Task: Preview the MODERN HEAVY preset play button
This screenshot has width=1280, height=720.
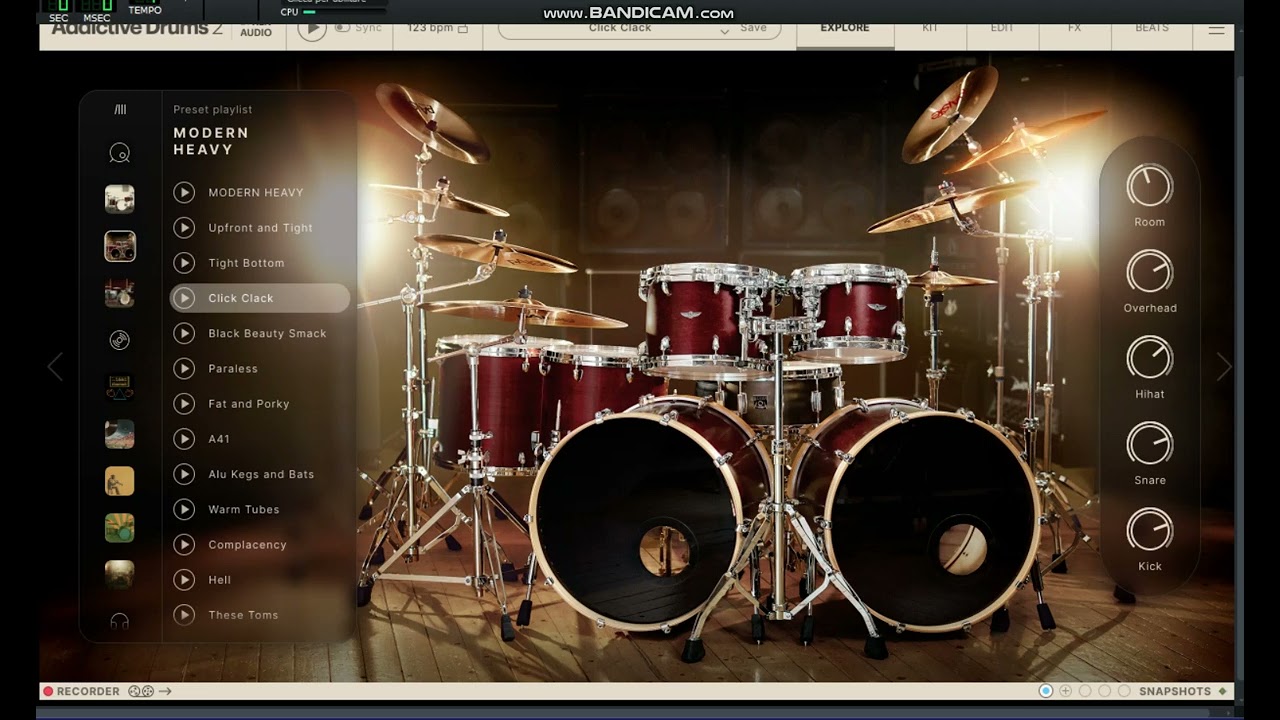Action: click(x=184, y=192)
